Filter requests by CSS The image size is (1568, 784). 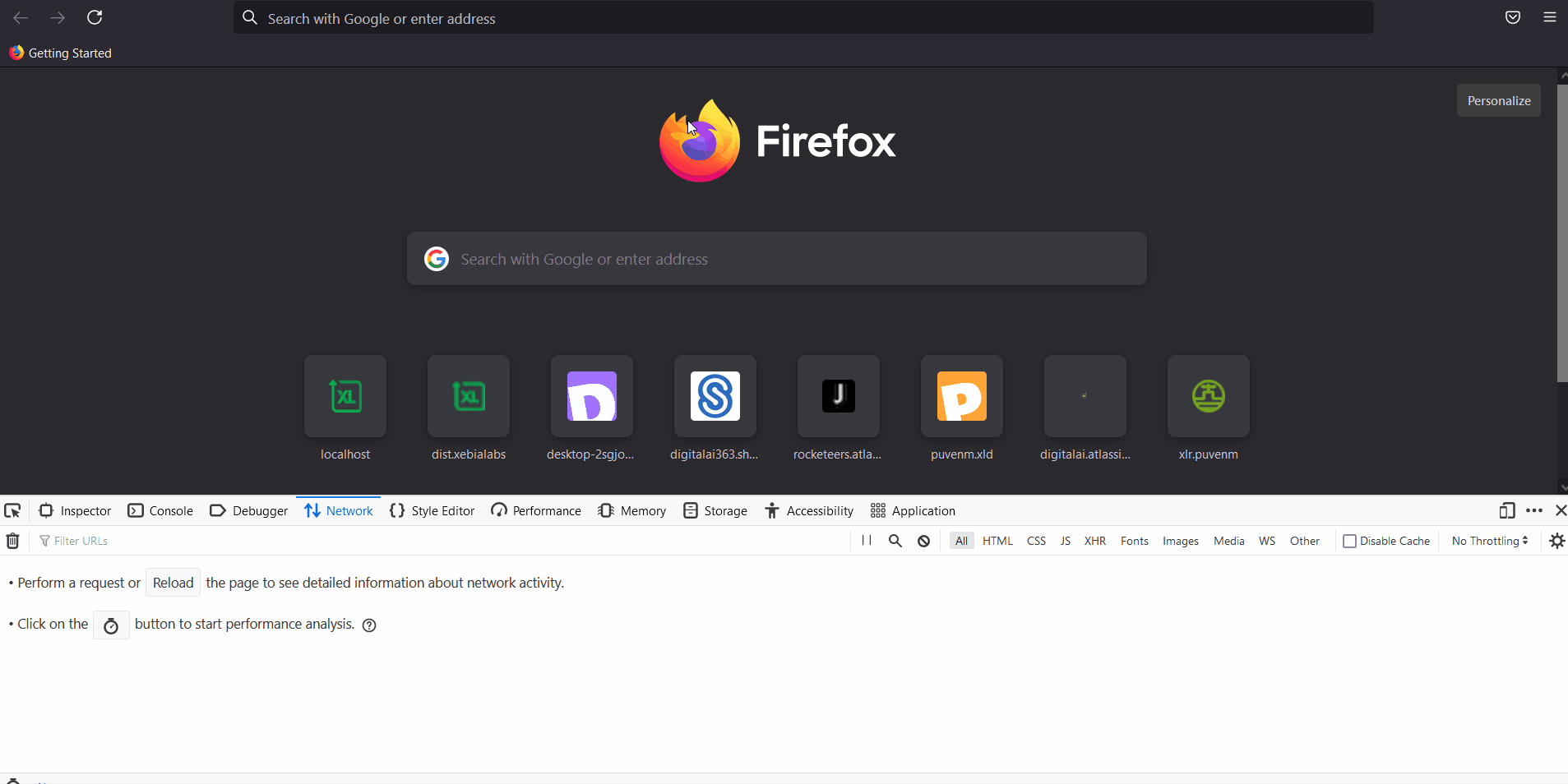(1036, 541)
